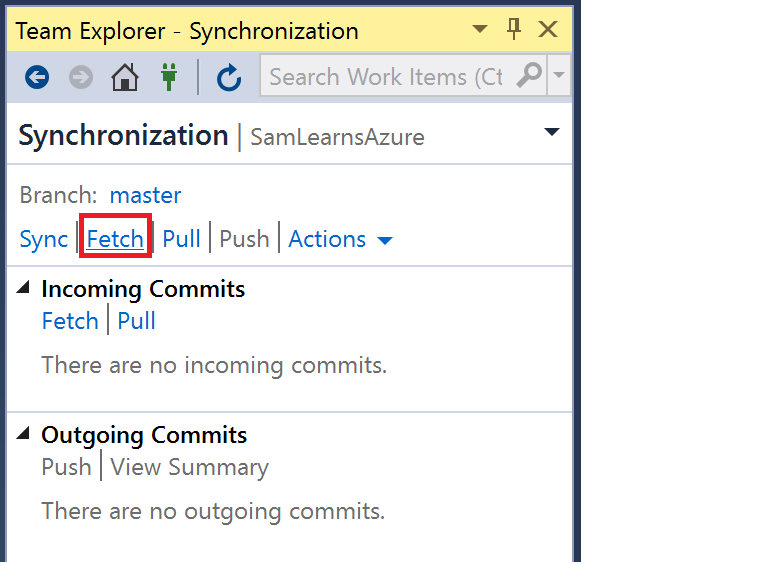This screenshot has height=564, width=769.
Task: Click the highlighted Fetch link
Action: pyautogui.click(x=115, y=240)
